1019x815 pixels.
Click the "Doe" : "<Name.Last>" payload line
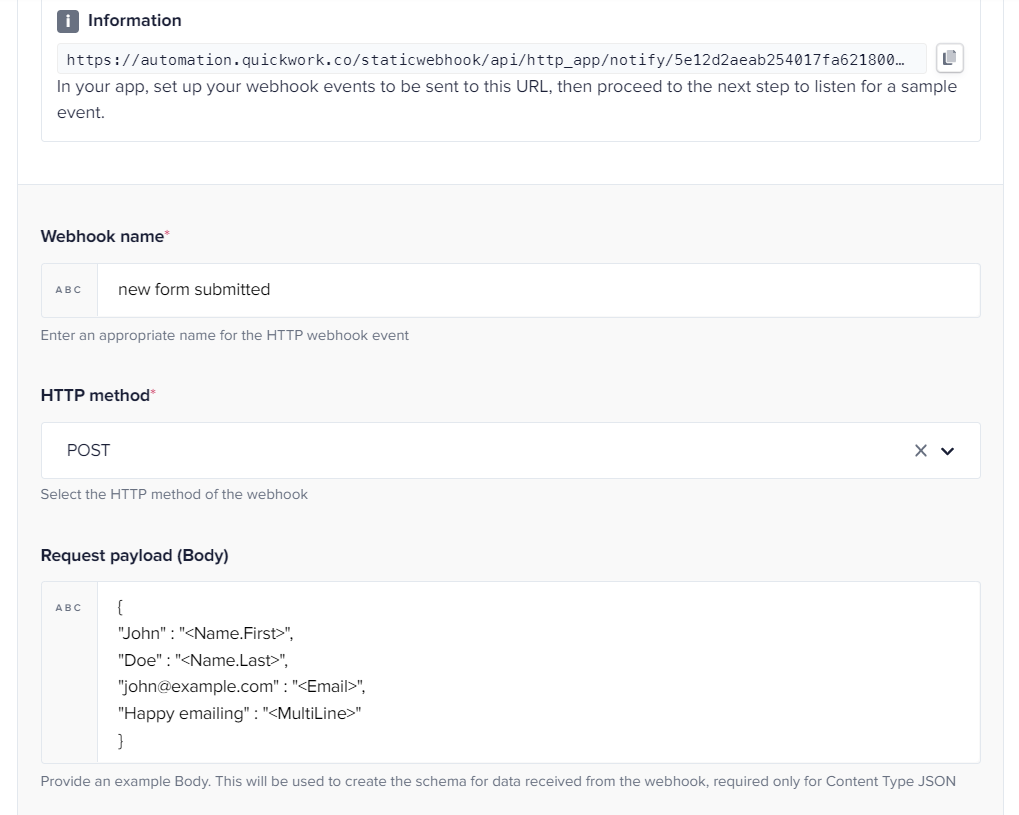pyautogui.click(x=203, y=660)
